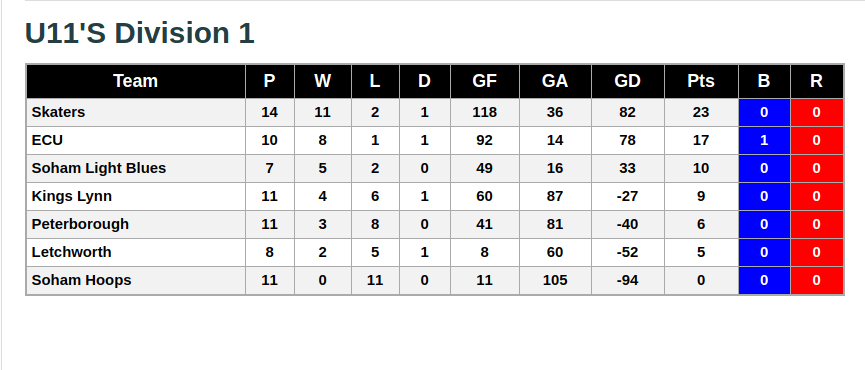Click the Letchworth team name
The image size is (865, 370).
tap(72, 252)
